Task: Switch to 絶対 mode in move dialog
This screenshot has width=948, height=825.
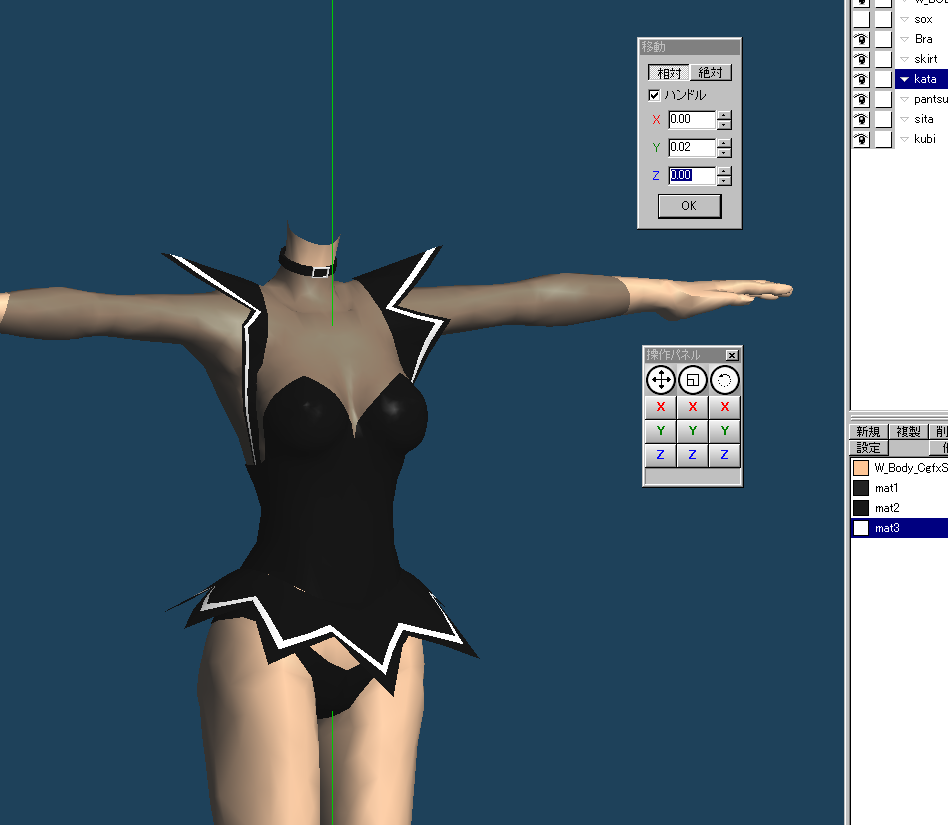Action: (711, 73)
